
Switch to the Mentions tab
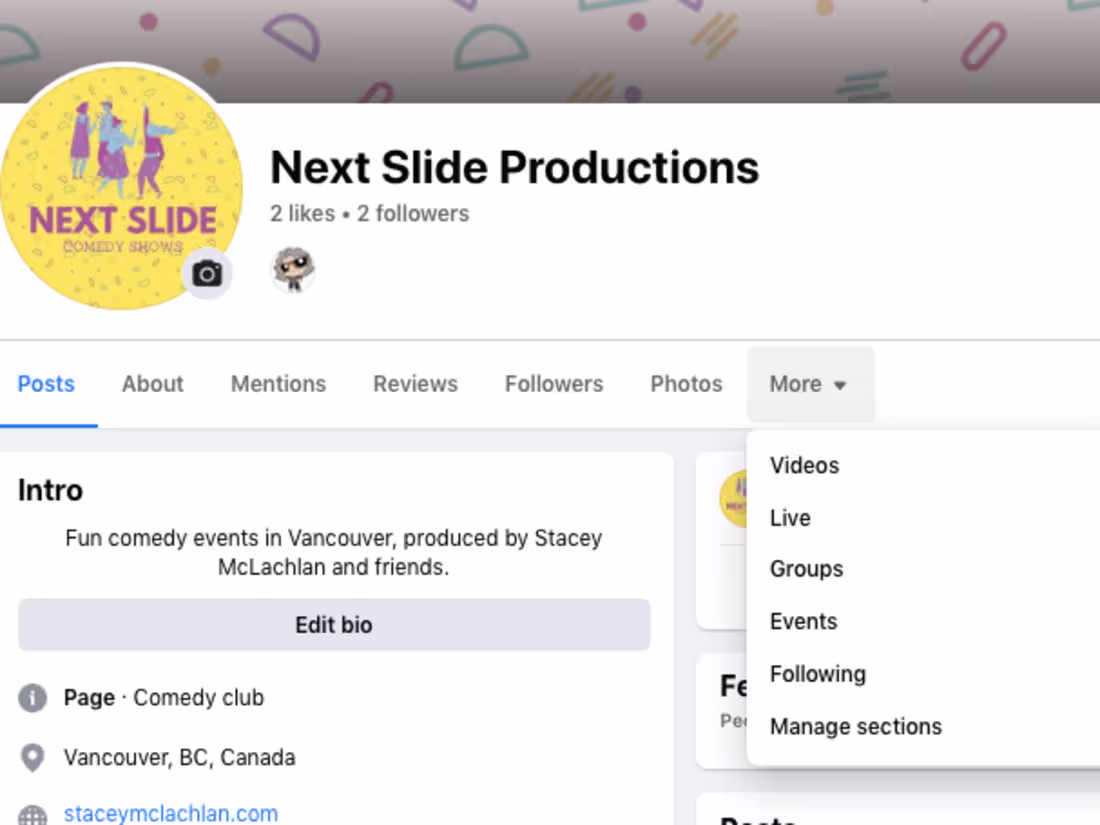(278, 383)
